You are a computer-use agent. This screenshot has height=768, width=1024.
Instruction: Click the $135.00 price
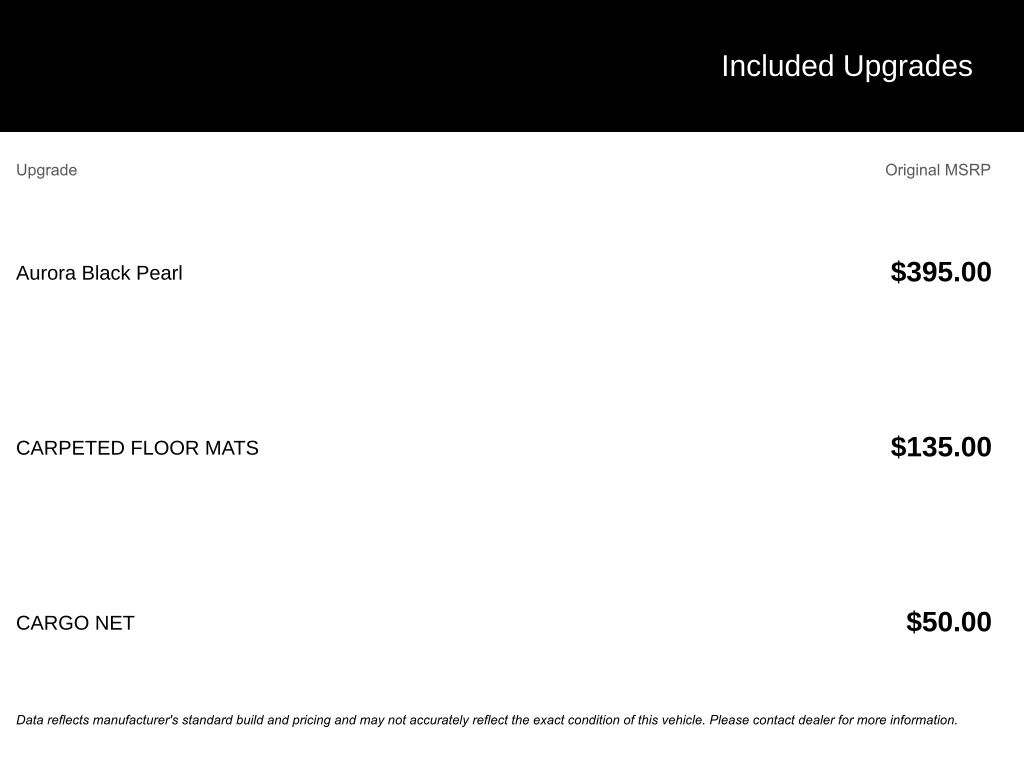coord(940,447)
